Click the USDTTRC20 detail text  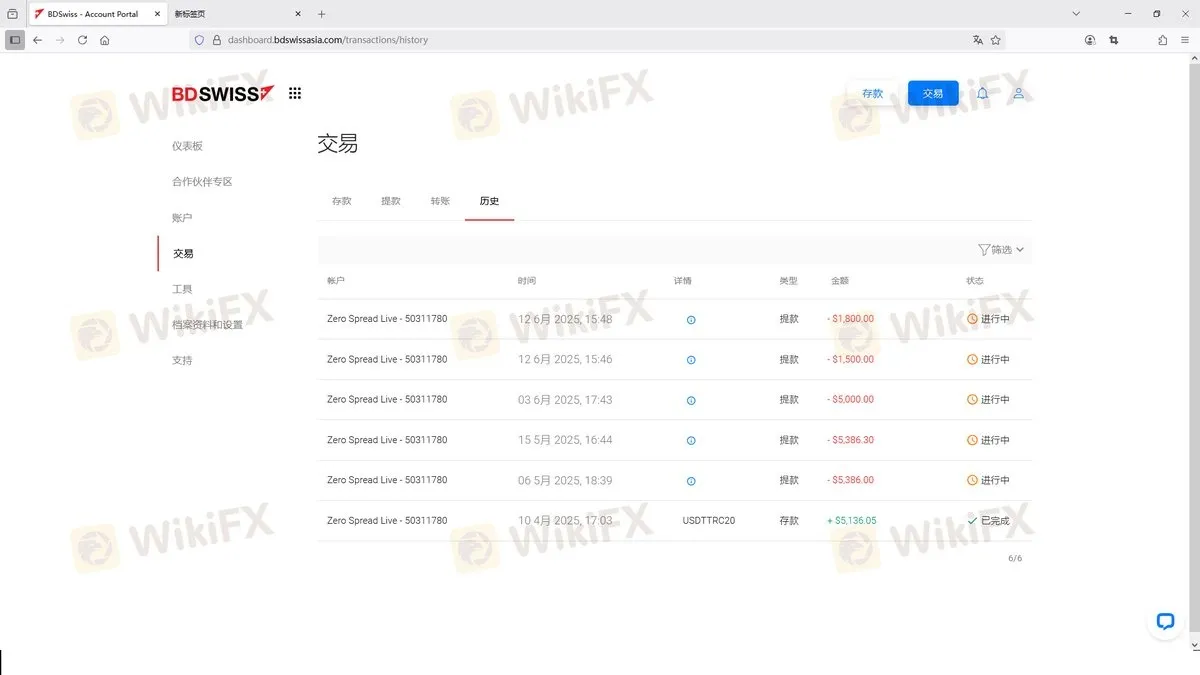click(x=709, y=521)
